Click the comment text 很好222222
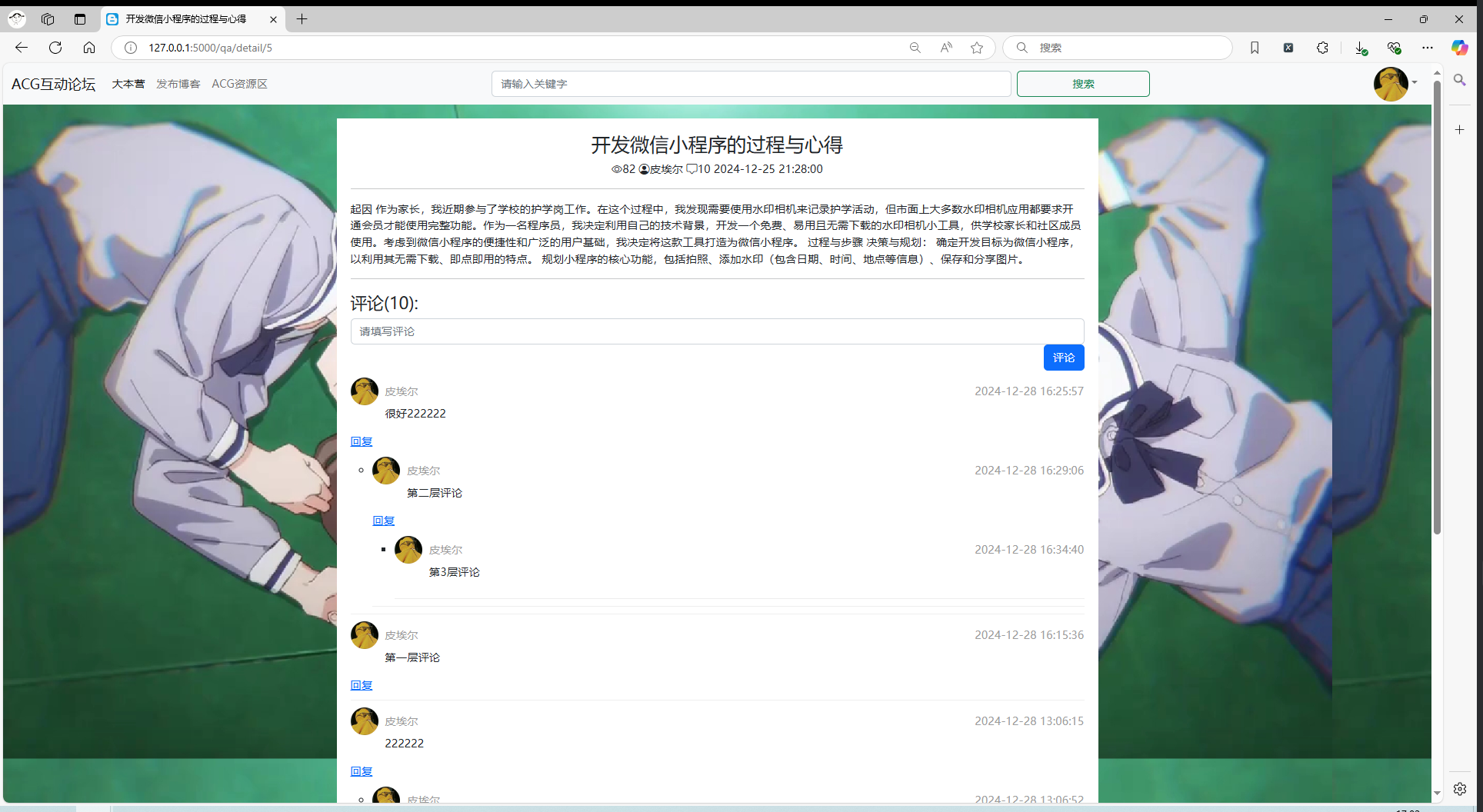This screenshot has width=1483, height=812. click(415, 414)
